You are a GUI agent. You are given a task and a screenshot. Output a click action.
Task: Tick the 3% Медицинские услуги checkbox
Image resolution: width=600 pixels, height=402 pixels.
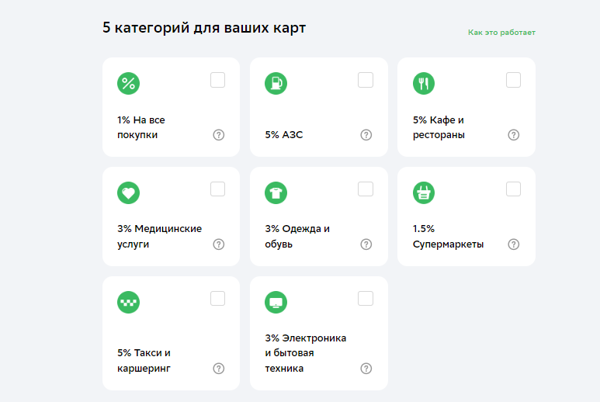[x=218, y=189]
